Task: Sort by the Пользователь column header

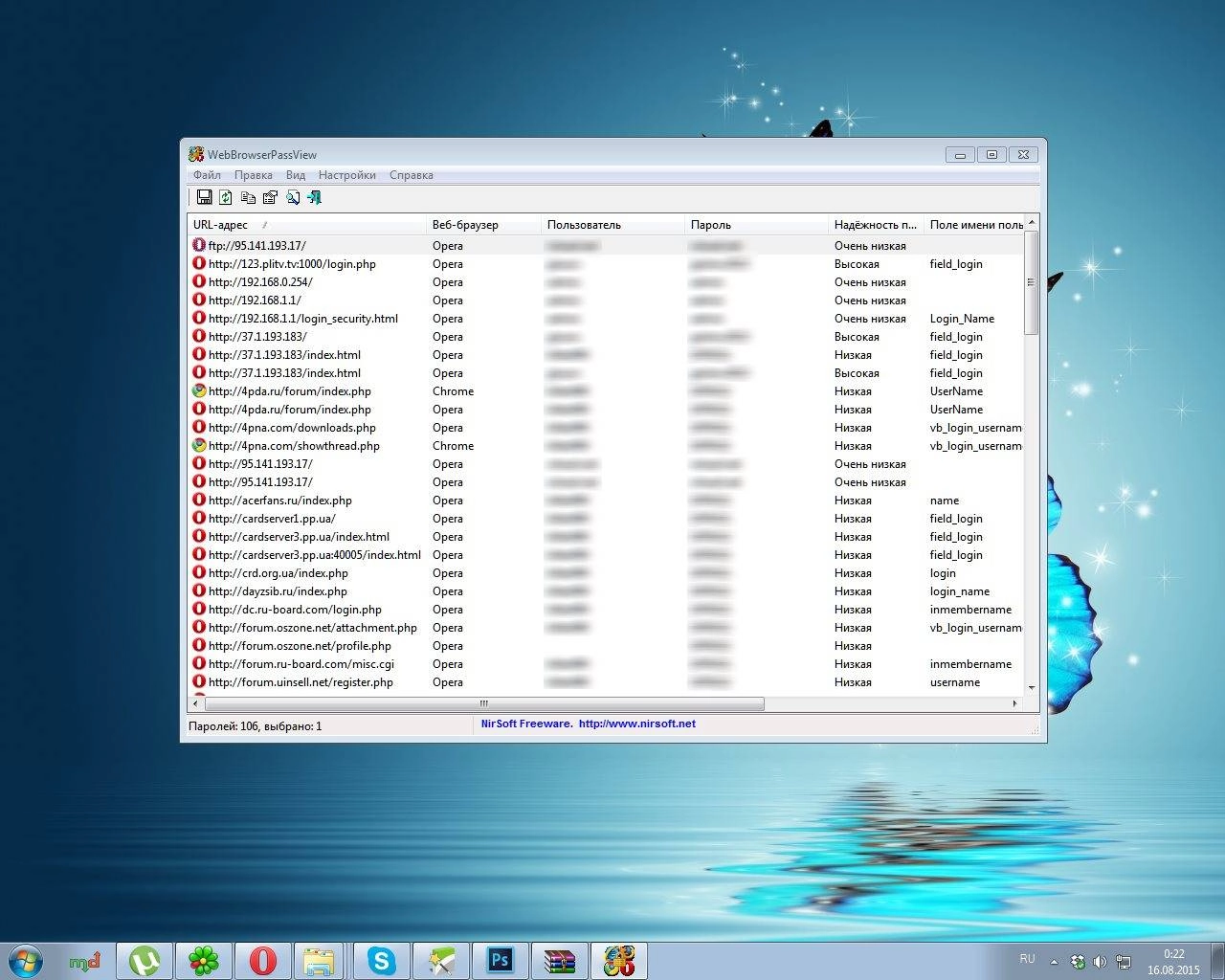Action: pyautogui.click(x=612, y=225)
